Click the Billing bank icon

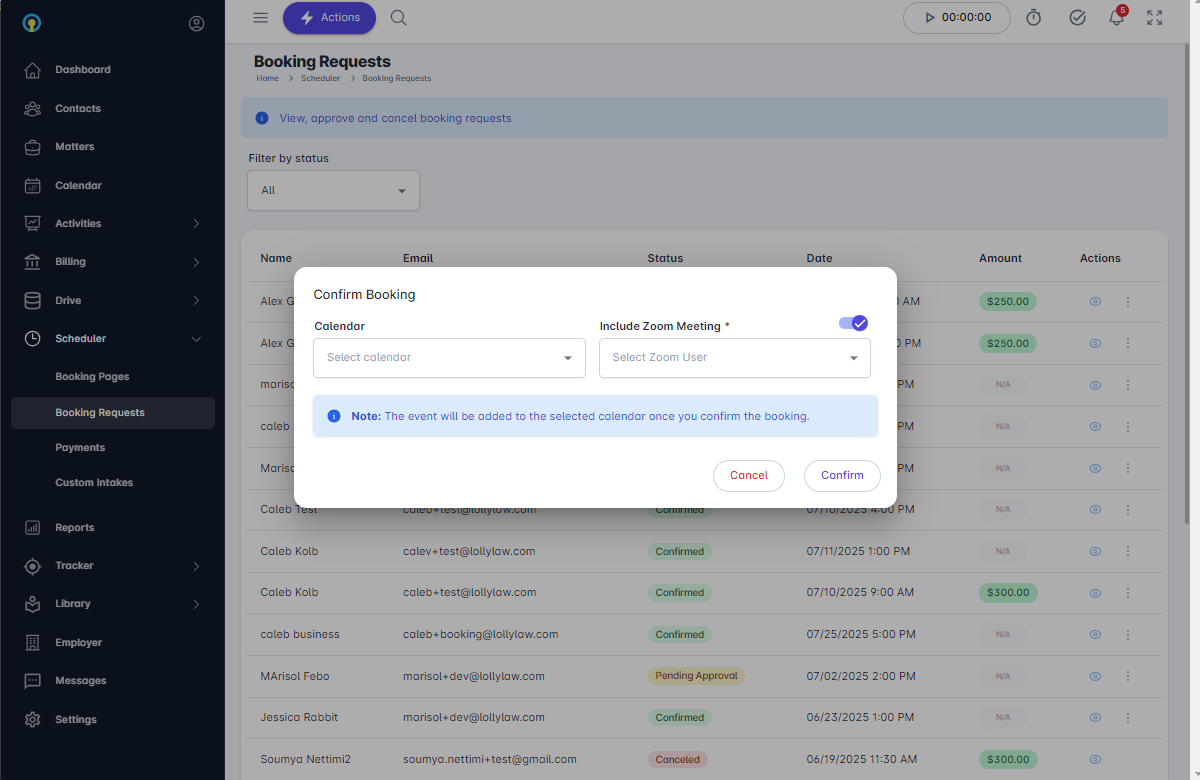pos(33,262)
